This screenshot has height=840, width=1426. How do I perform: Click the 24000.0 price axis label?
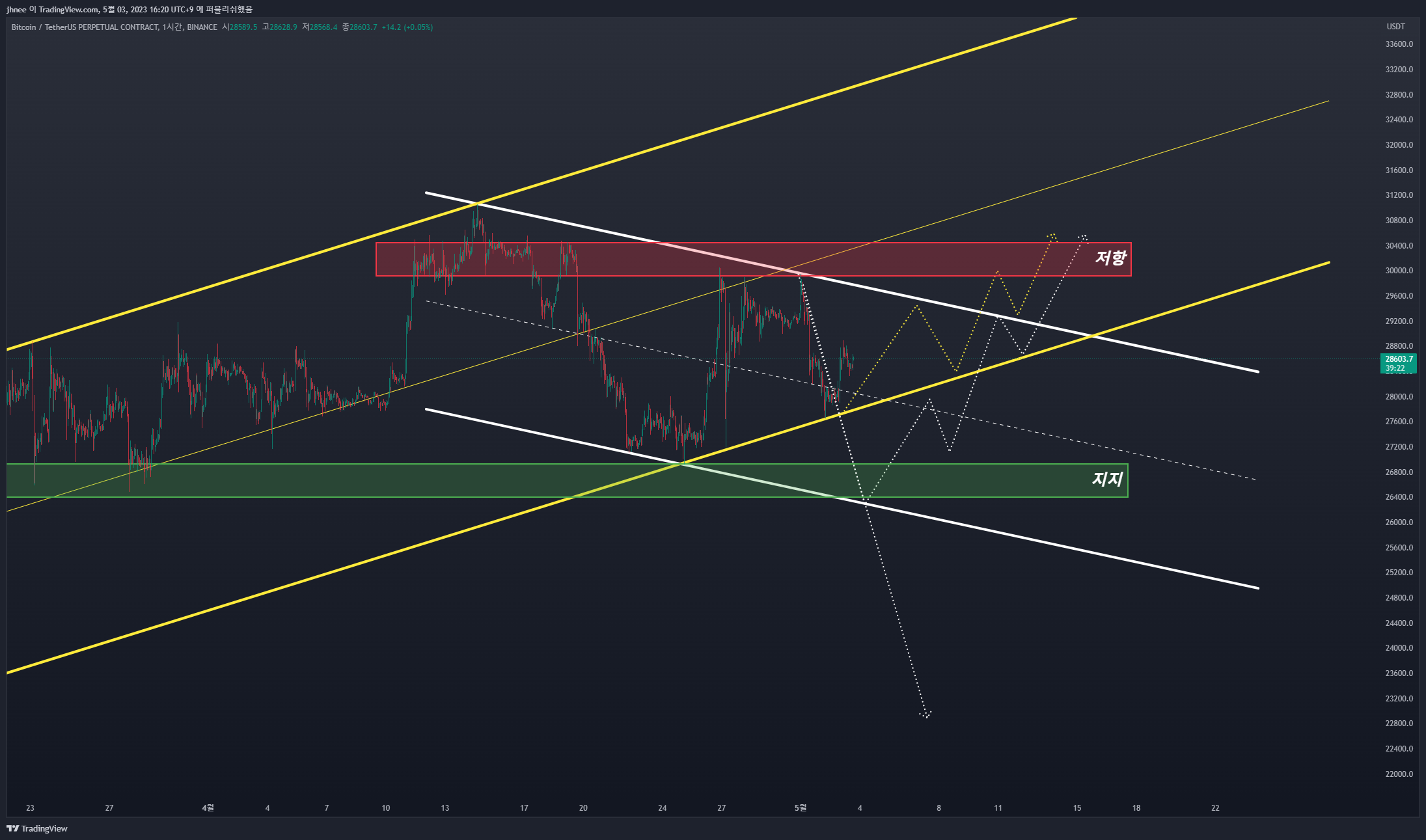coord(1399,647)
